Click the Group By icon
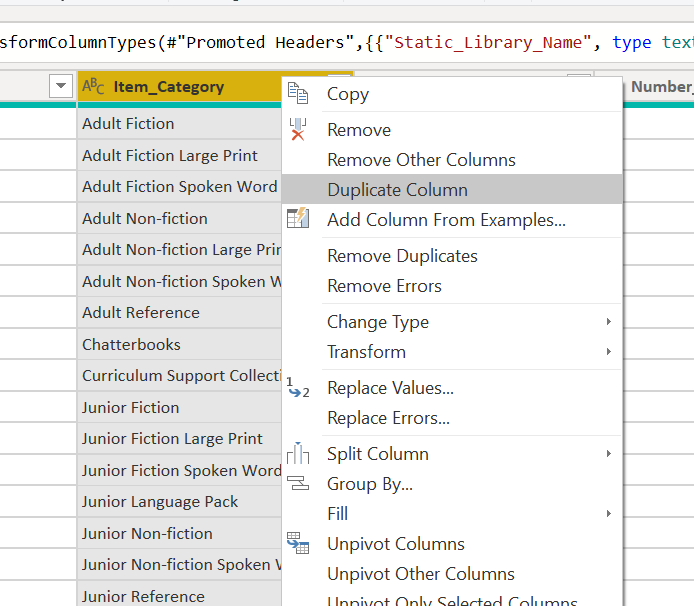The width and height of the screenshot is (694, 606). pos(298,483)
